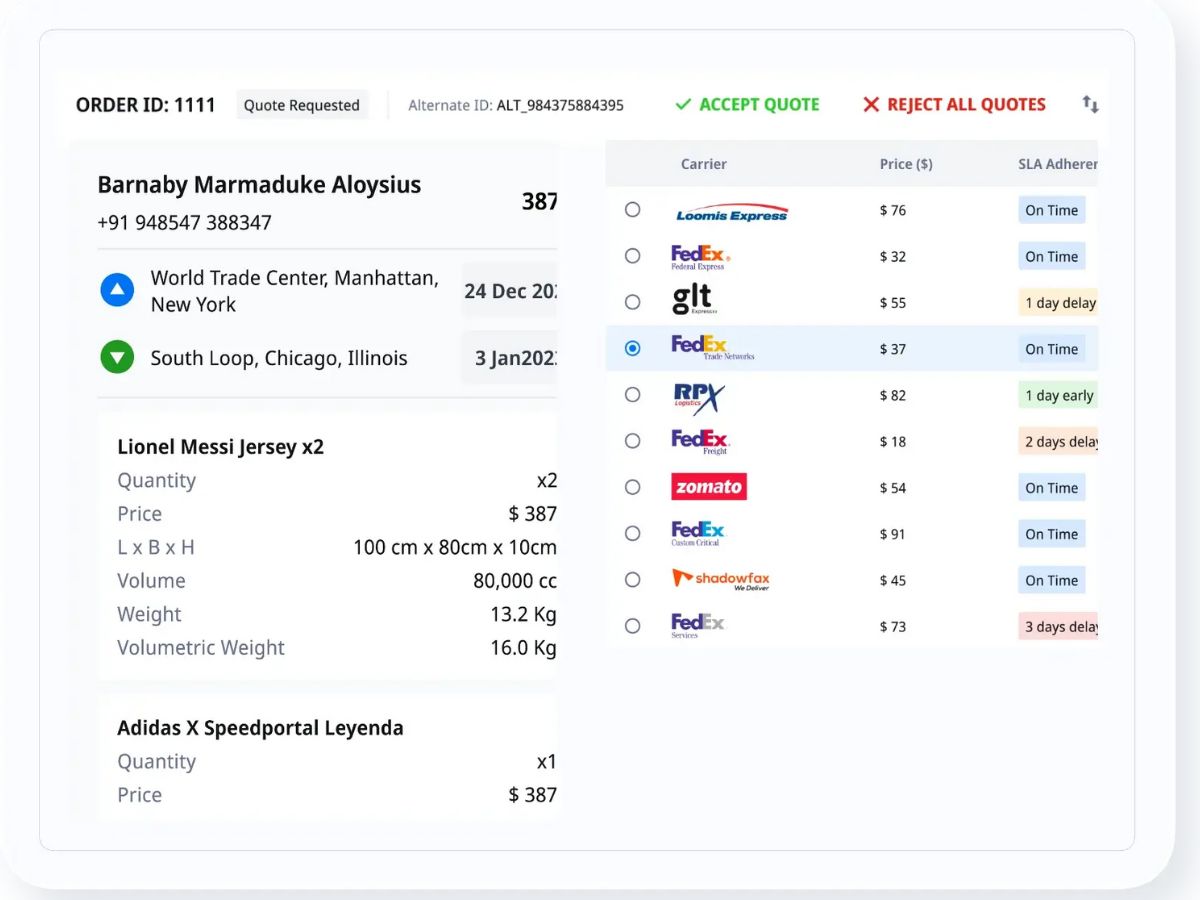1200x900 pixels.
Task: Click the World Trade Center pickup address
Action: (295, 291)
